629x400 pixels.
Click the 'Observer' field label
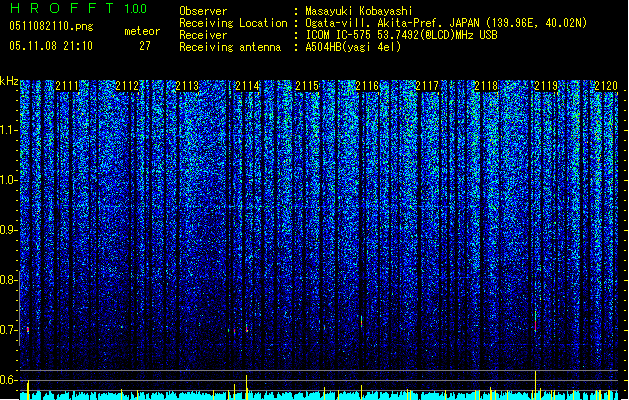(x=203, y=11)
